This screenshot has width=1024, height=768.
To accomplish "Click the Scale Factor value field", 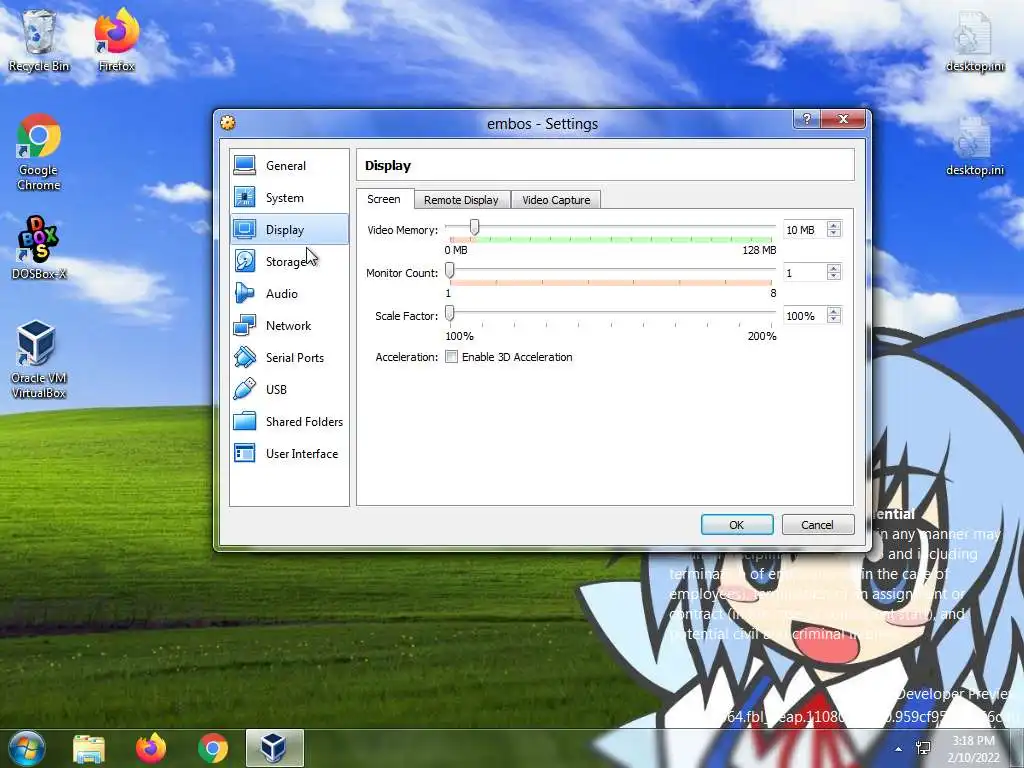I will [x=805, y=316].
